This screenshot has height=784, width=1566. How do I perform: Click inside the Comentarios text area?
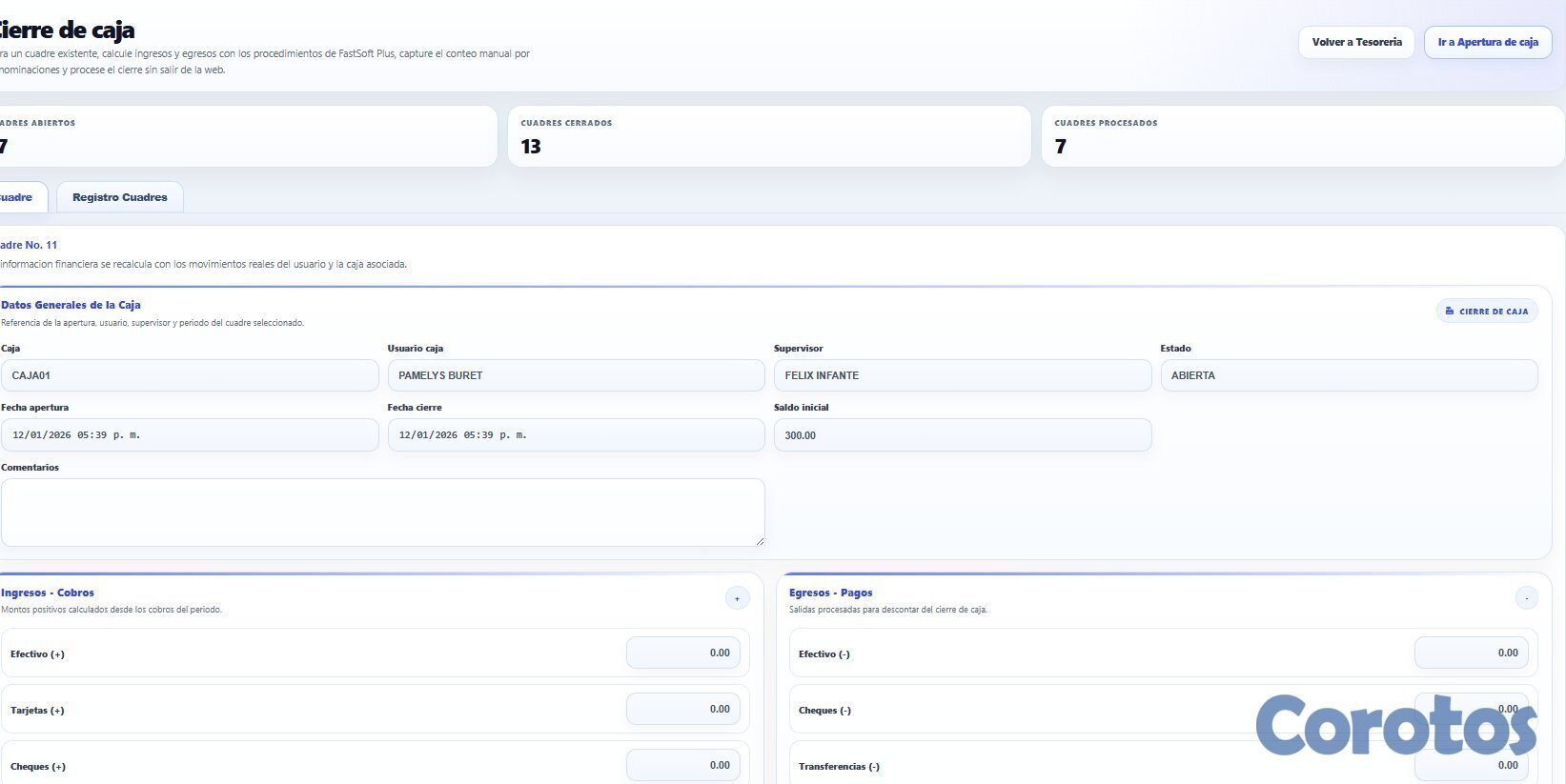pos(381,512)
